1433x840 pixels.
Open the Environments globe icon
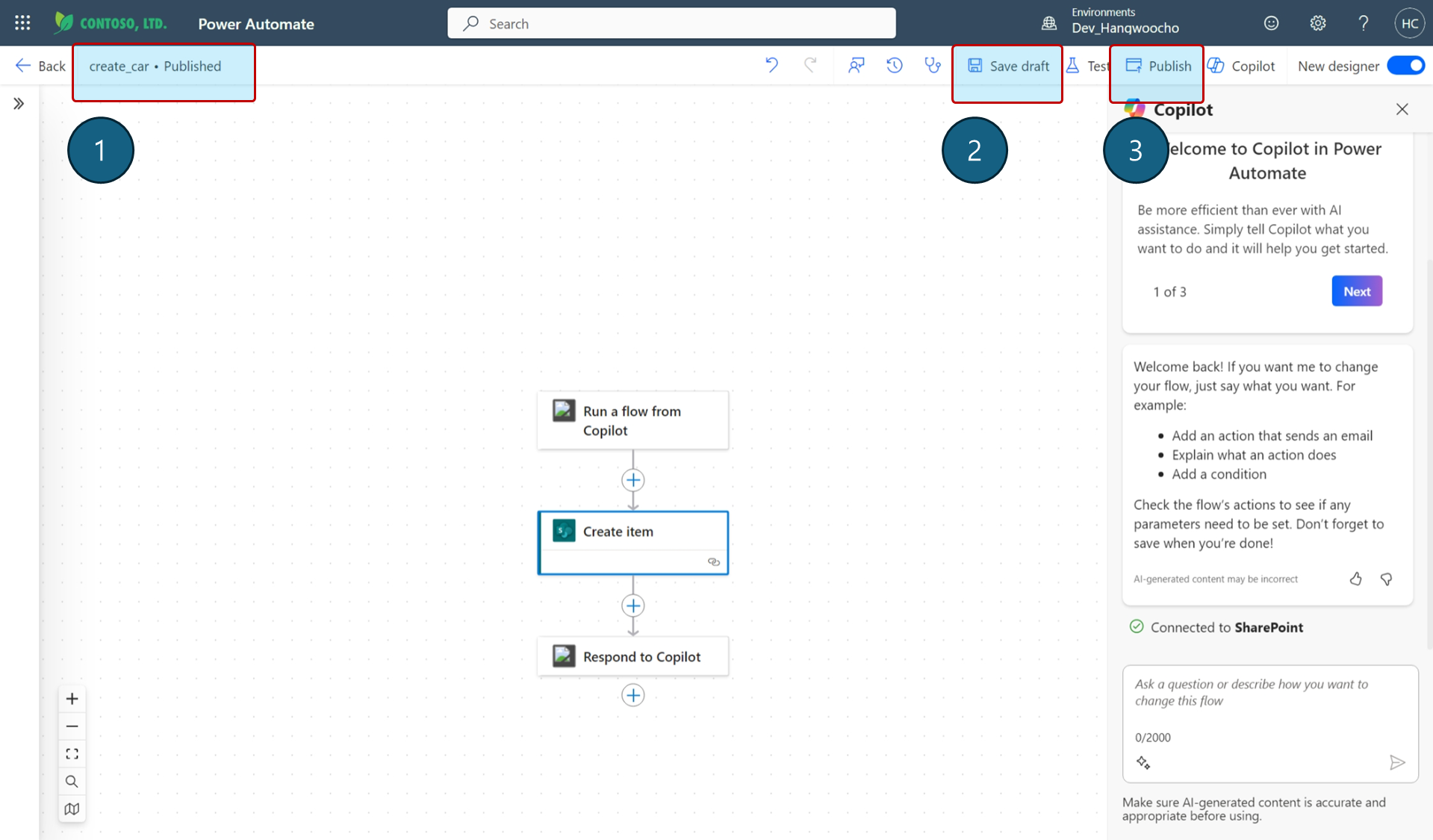[x=1049, y=23]
